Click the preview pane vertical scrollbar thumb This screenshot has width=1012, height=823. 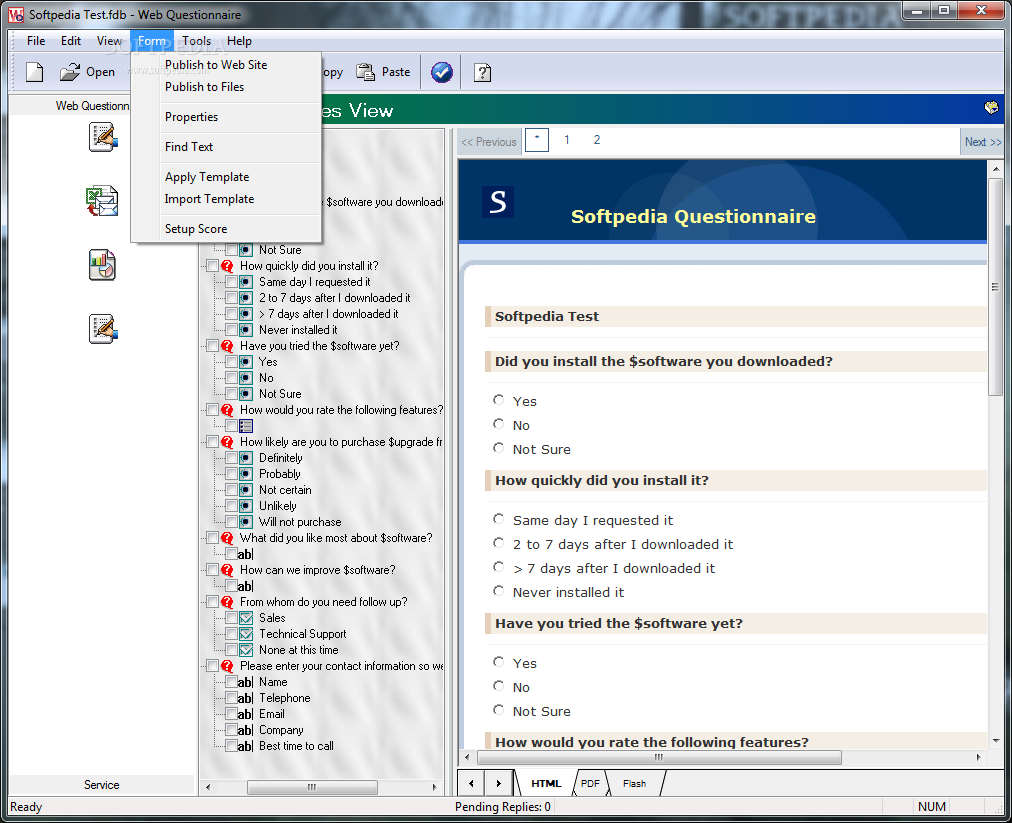tap(995, 287)
